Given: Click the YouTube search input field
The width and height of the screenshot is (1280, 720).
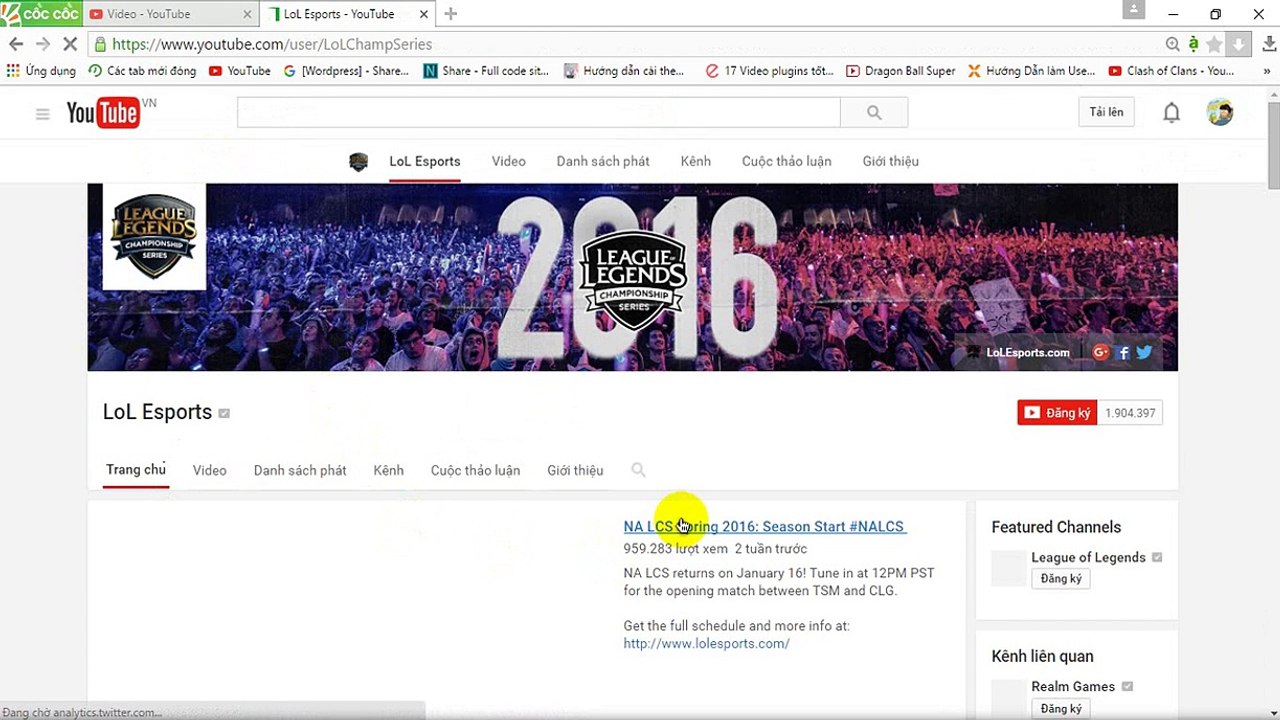Looking at the screenshot, I should 539,113.
